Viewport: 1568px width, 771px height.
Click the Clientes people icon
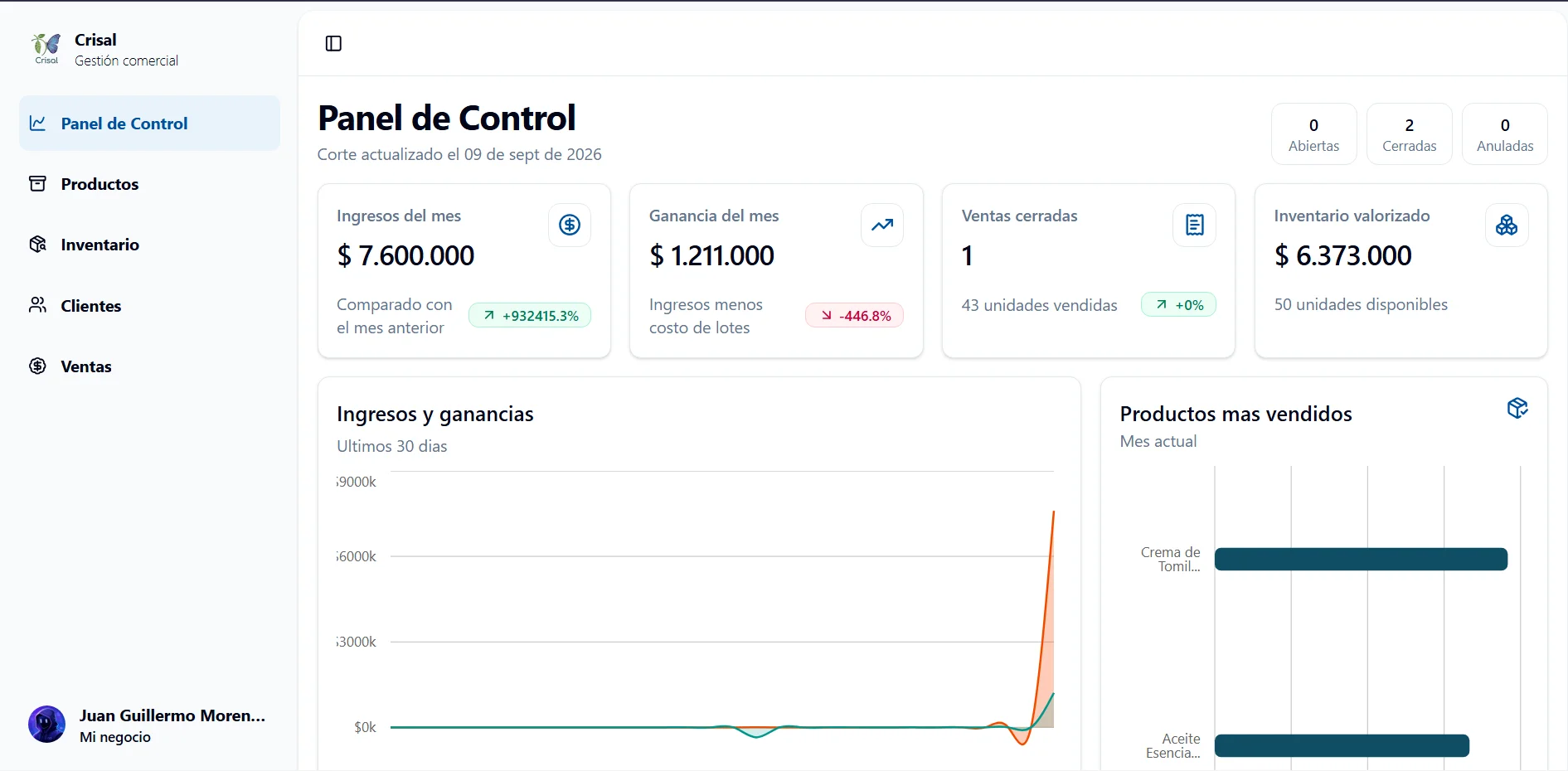click(x=37, y=305)
